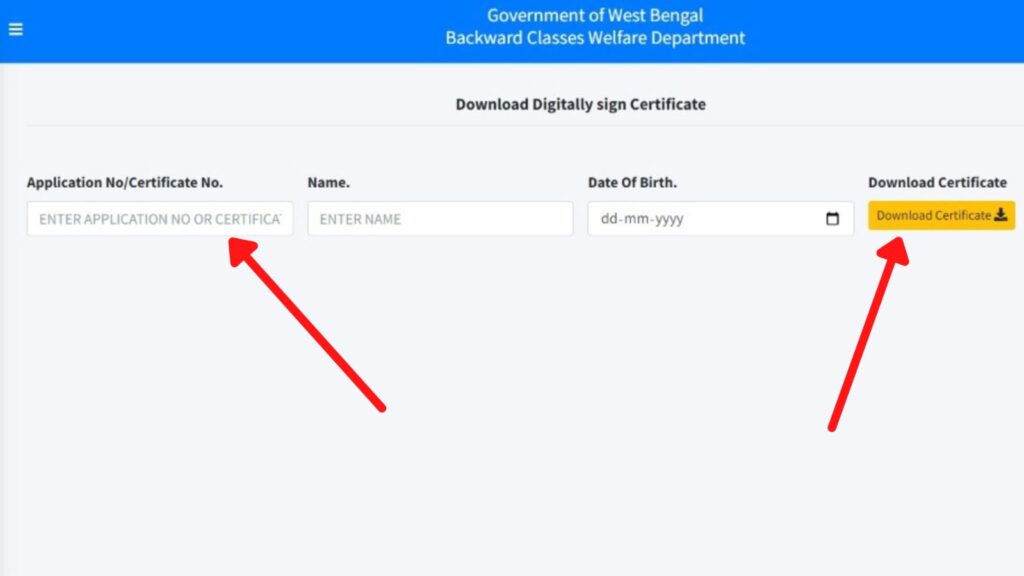Screen dimensions: 1024x576
Task: Click the red arrow pointing at the Download button
Action: [869, 334]
